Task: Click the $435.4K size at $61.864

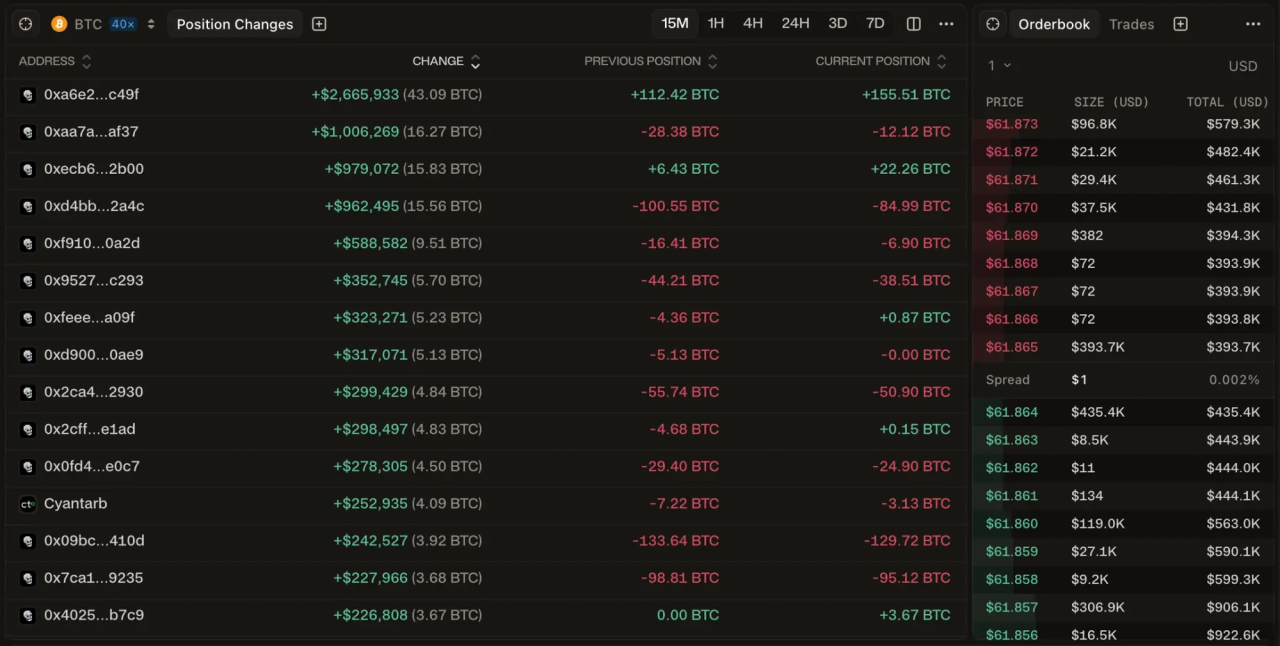Action: coord(1098,412)
